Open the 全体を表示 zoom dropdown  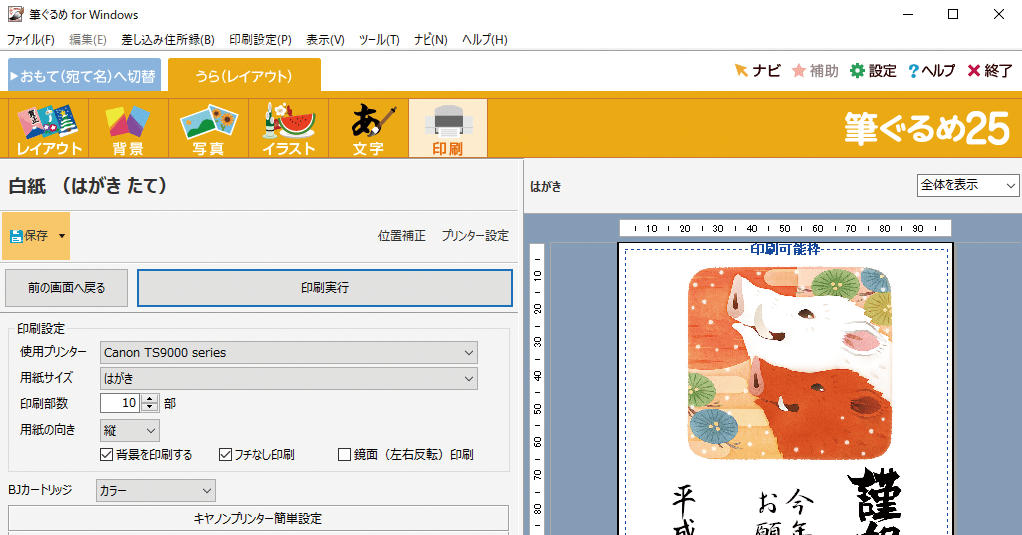coord(968,185)
